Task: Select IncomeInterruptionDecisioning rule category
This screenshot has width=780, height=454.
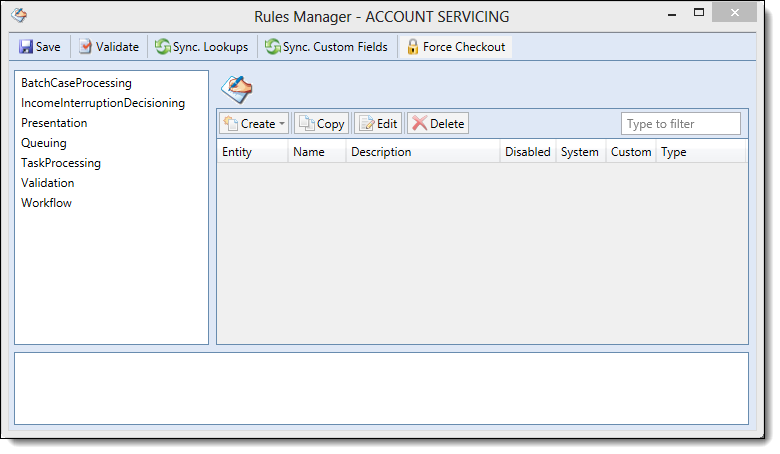Action: coord(103,103)
